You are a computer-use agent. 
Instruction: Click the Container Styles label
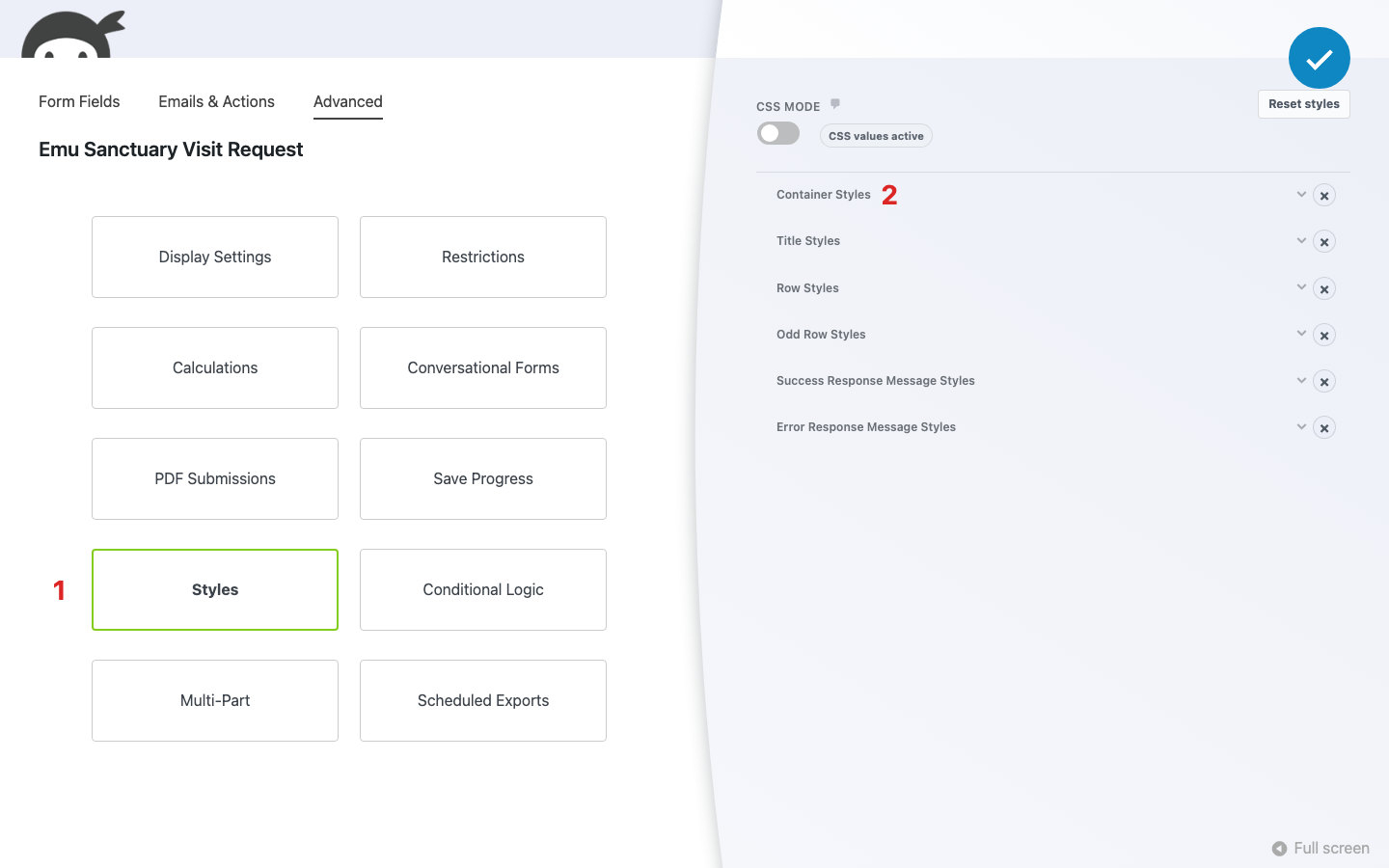coord(824,195)
